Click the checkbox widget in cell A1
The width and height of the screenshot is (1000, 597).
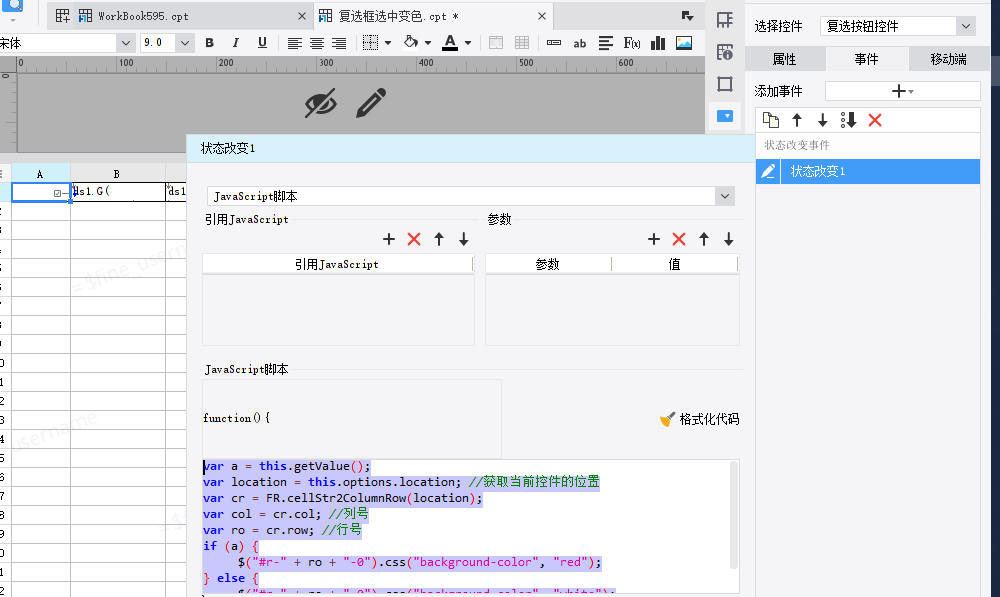click(57, 193)
